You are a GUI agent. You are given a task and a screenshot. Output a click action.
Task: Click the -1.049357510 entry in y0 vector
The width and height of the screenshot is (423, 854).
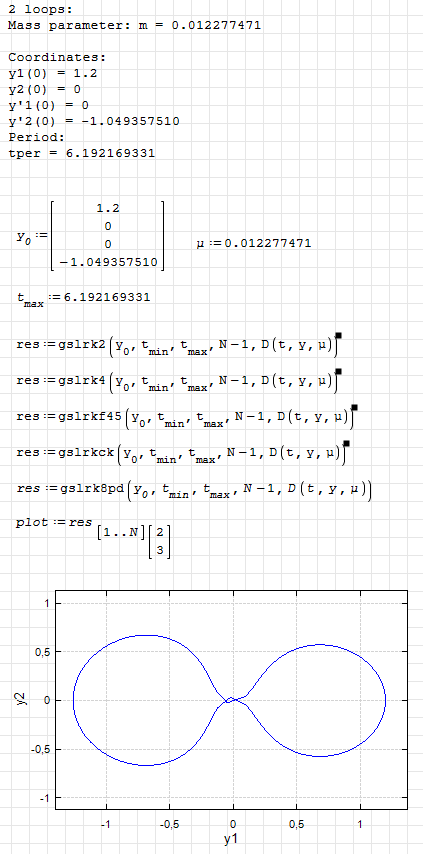pyautogui.click(x=108, y=262)
